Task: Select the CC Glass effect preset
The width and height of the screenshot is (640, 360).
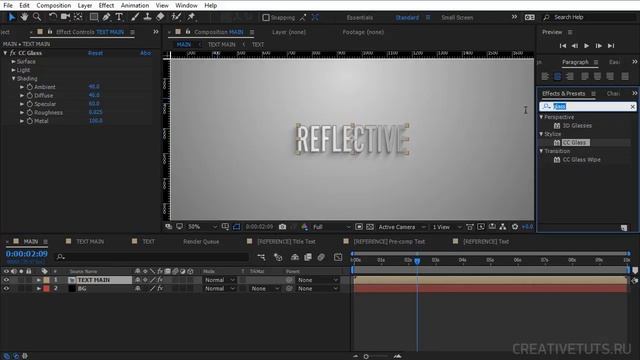Action: pyautogui.click(x=575, y=142)
